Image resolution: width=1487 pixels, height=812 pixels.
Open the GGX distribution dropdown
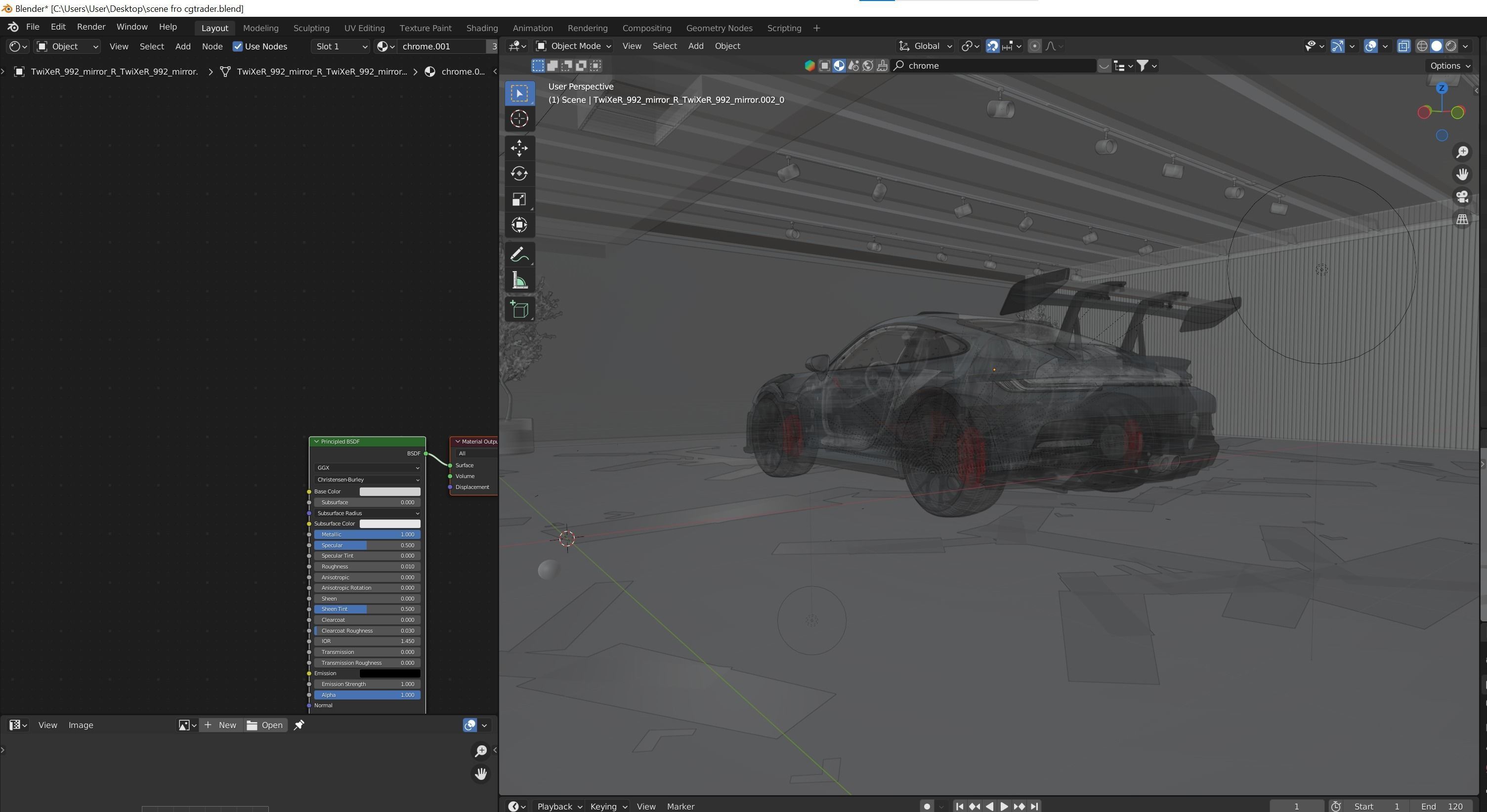click(367, 468)
